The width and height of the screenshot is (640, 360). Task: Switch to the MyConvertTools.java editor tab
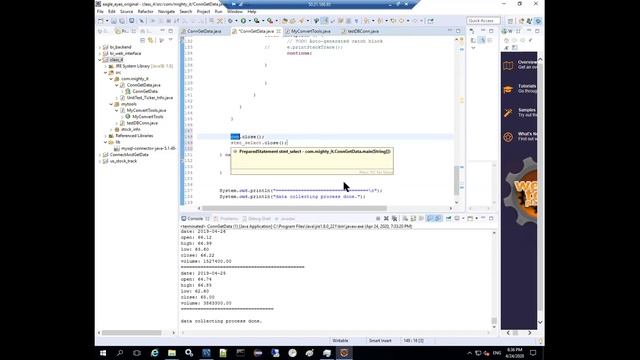pyautogui.click(x=311, y=31)
